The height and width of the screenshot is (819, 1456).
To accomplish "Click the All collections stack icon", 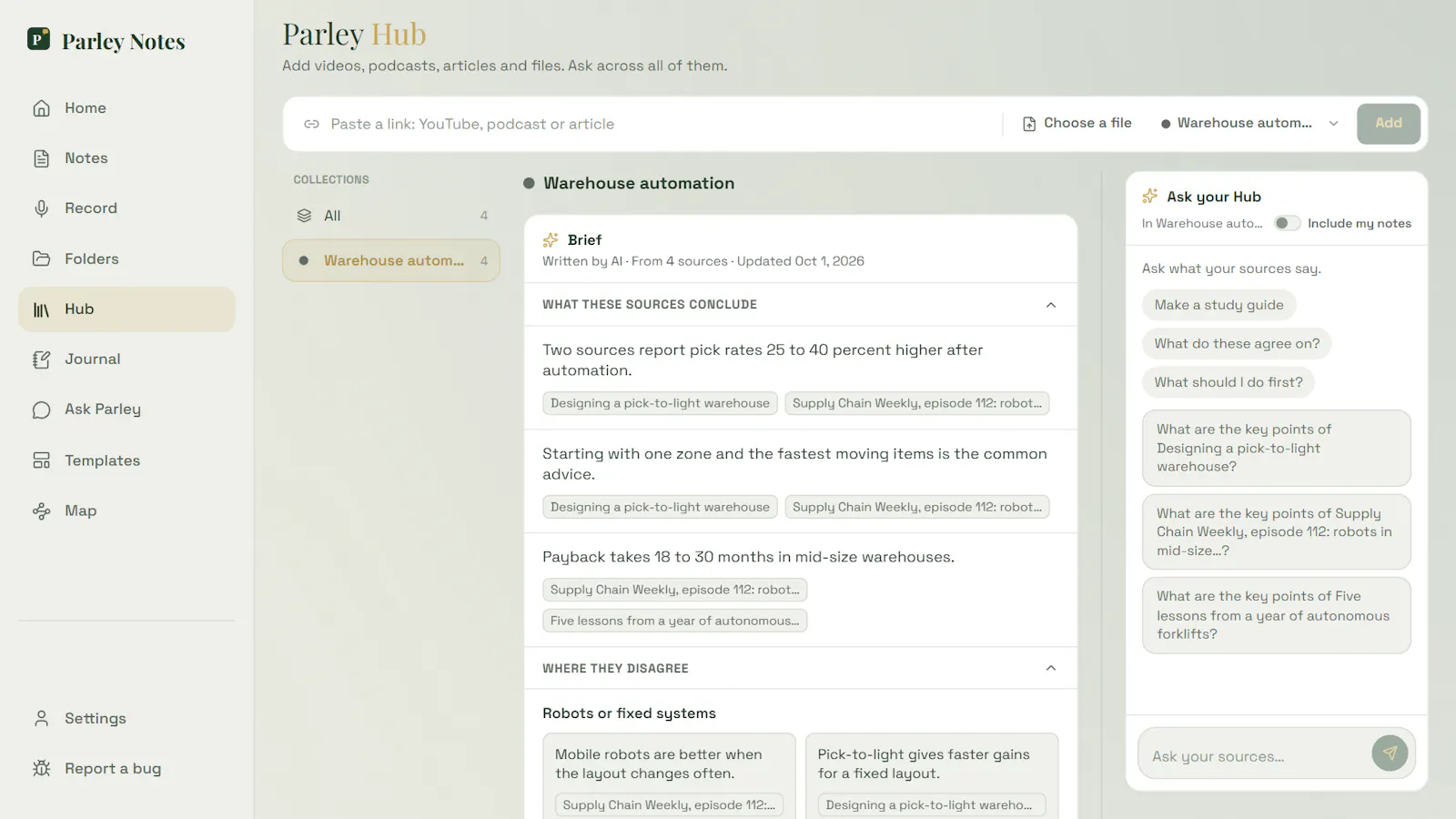I will click(x=304, y=216).
